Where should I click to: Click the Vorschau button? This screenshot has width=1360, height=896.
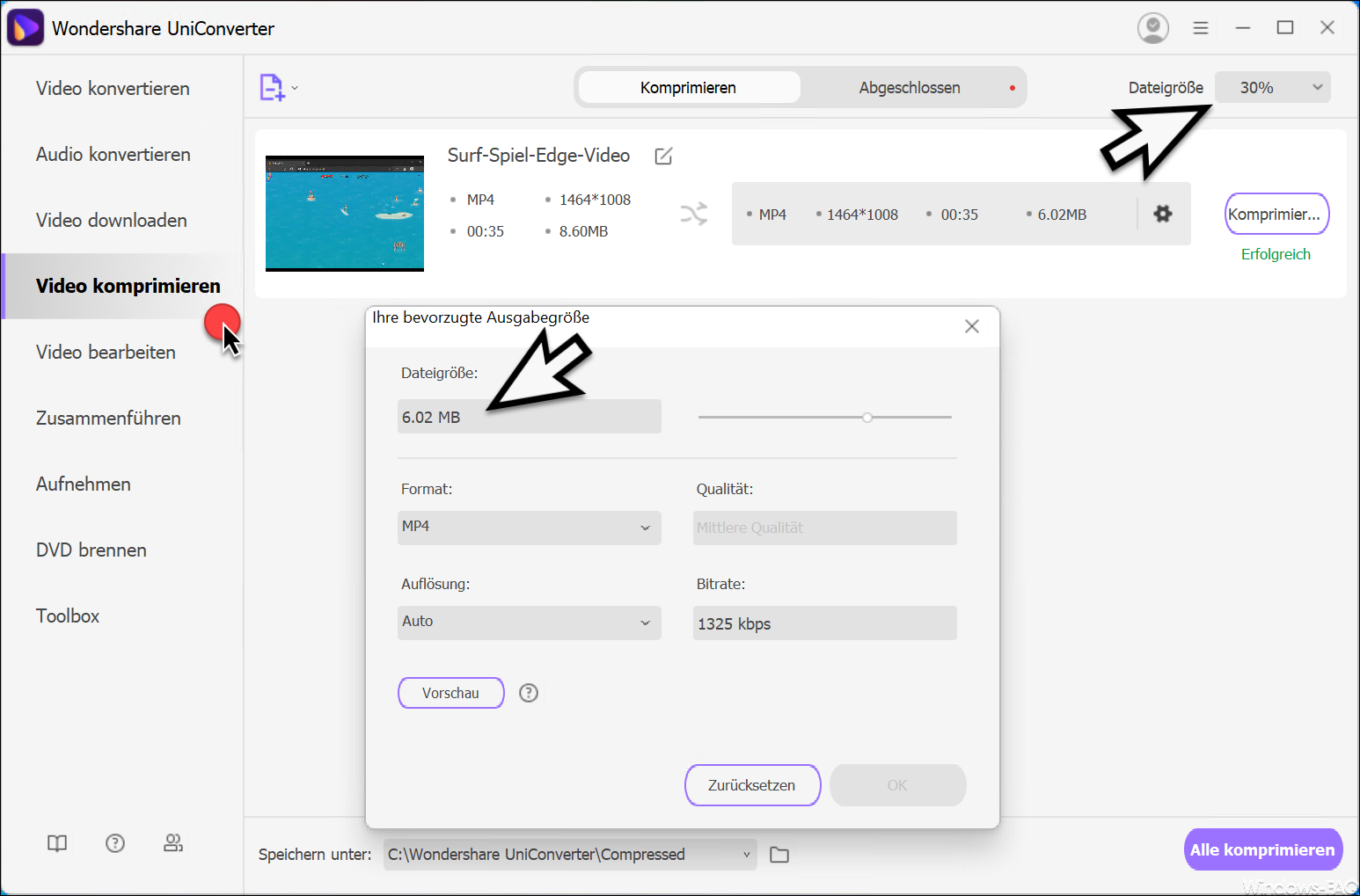[451, 693]
